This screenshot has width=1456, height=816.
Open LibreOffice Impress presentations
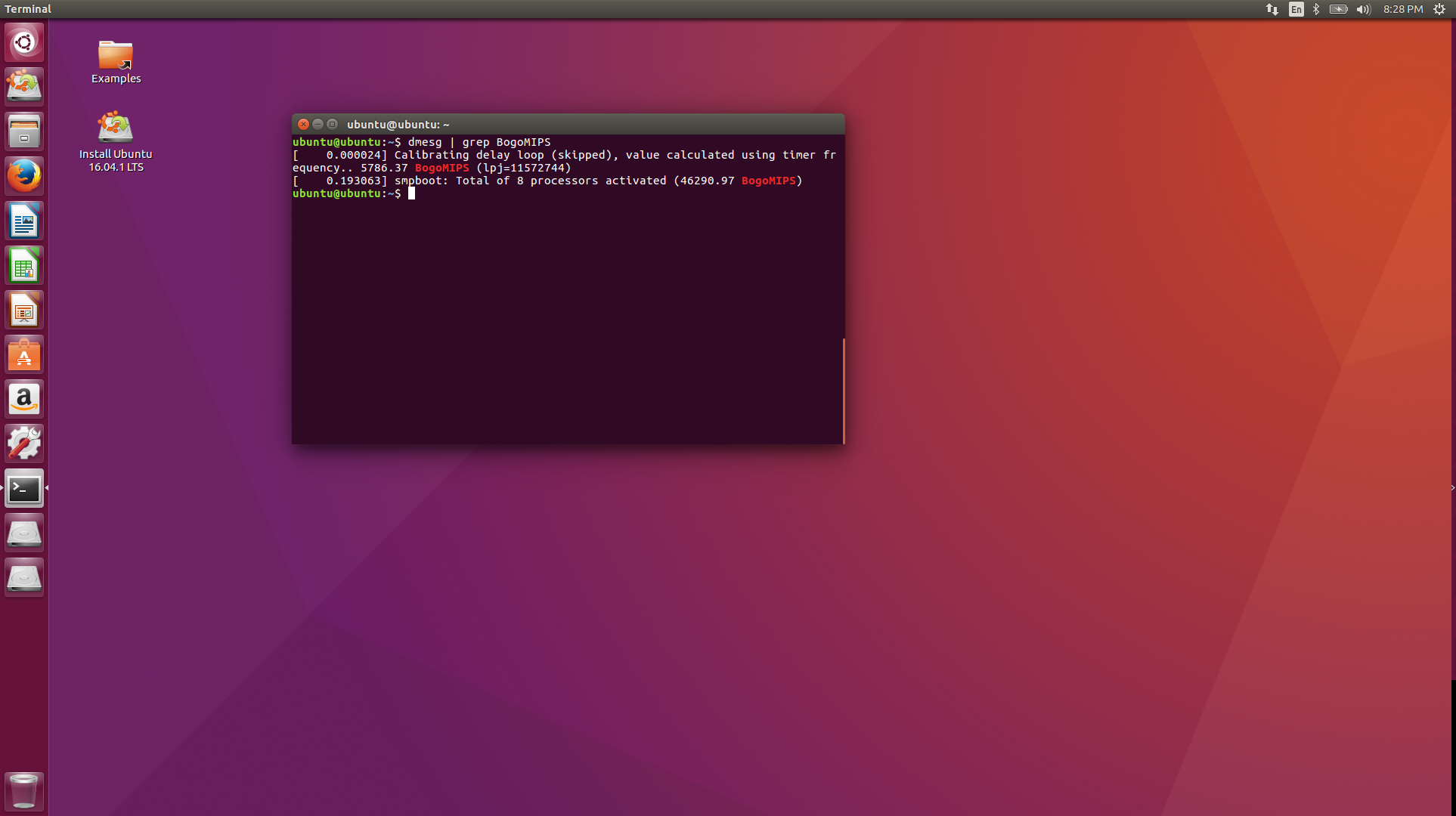24,310
